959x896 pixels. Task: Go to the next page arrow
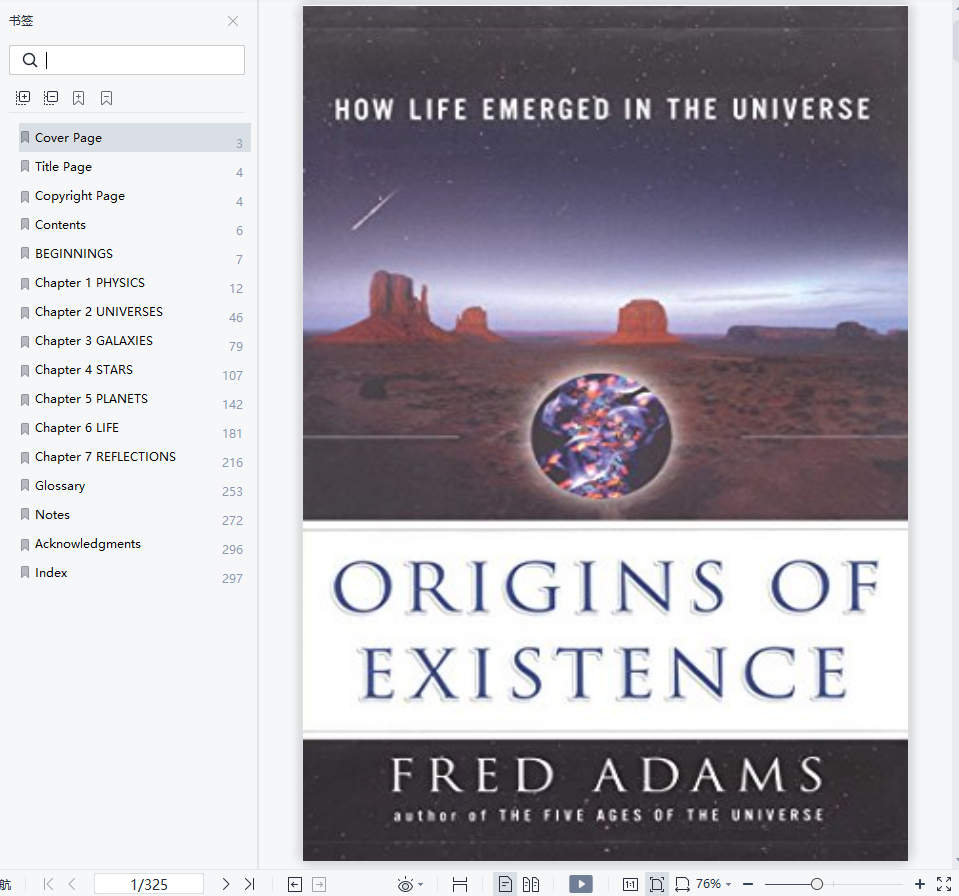coord(226,884)
